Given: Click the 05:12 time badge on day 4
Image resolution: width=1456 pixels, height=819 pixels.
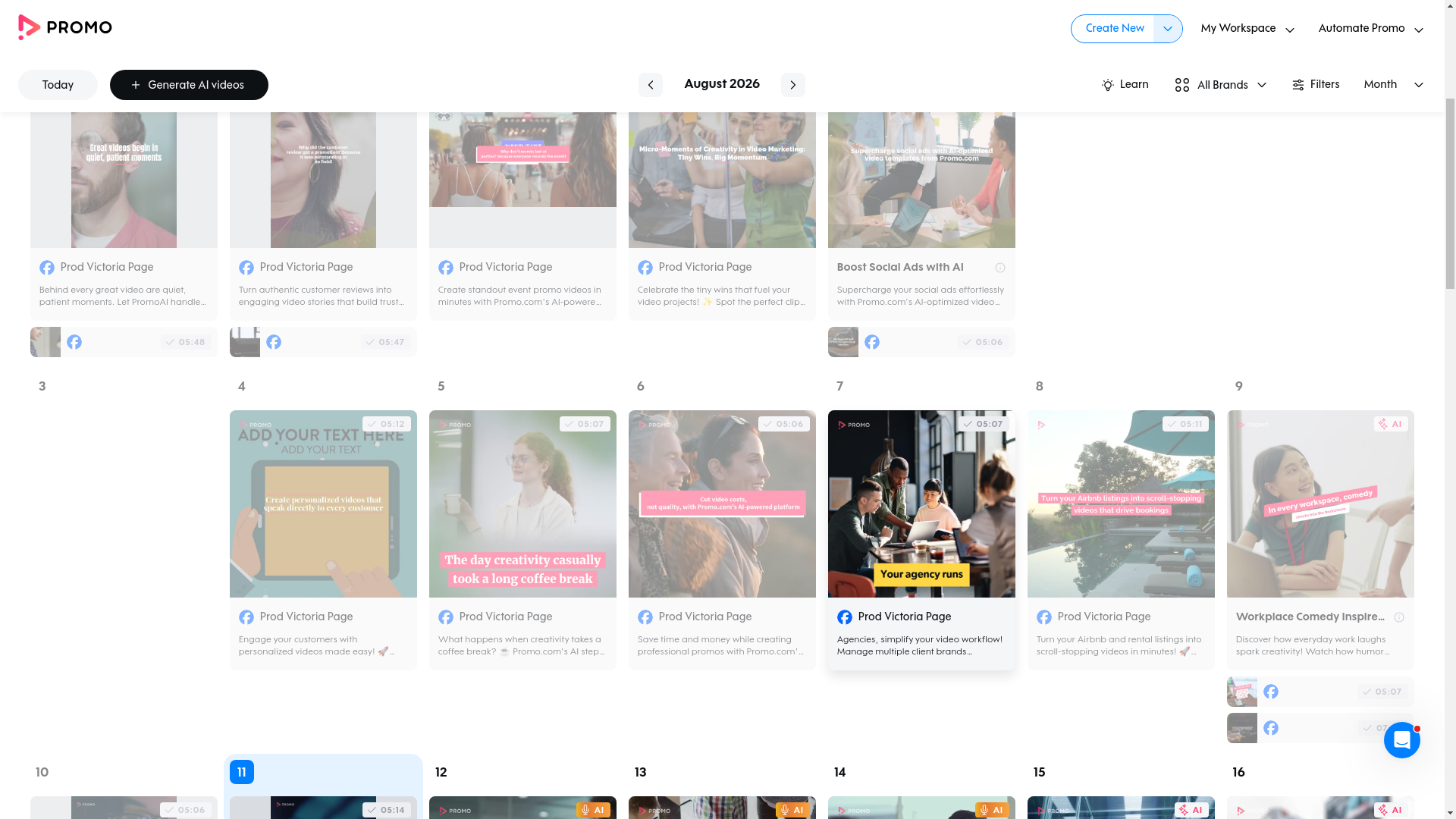Looking at the screenshot, I should (387, 424).
